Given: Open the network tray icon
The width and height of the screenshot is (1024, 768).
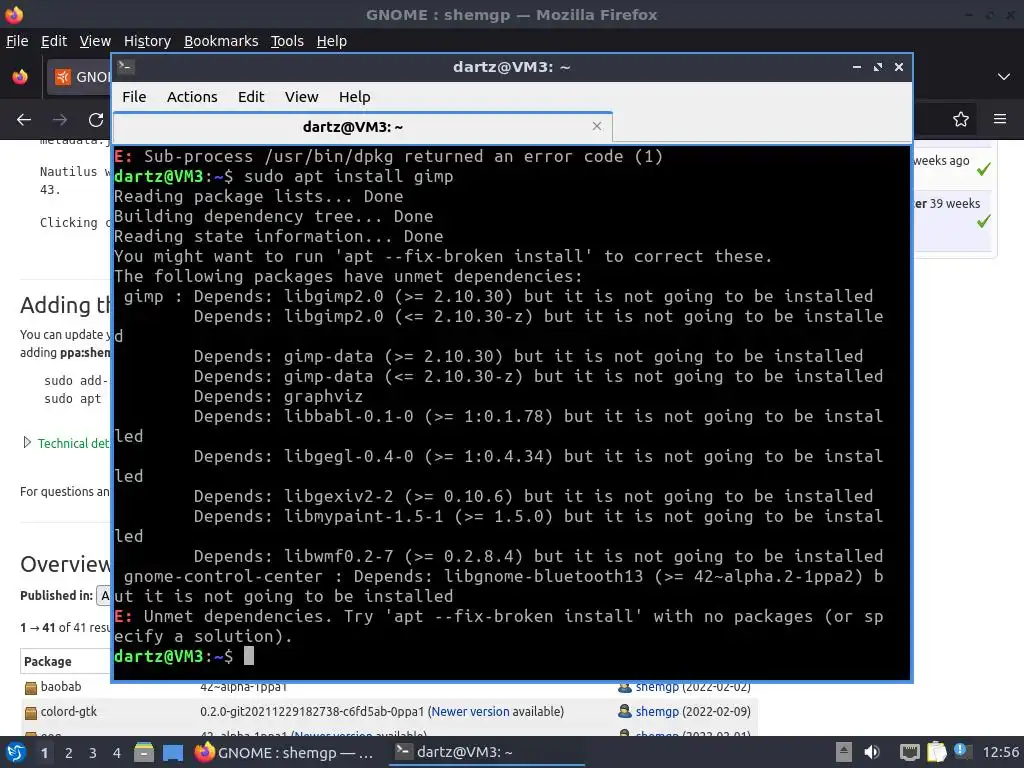Looking at the screenshot, I should click(x=910, y=752).
